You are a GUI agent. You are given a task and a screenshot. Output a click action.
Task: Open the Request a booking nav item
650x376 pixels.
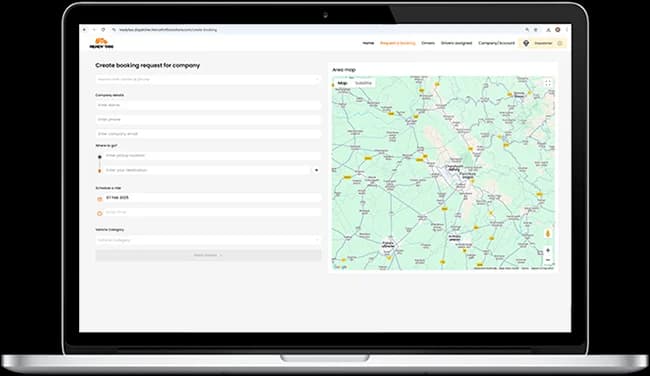pyautogui.click(x=398, y=43)
